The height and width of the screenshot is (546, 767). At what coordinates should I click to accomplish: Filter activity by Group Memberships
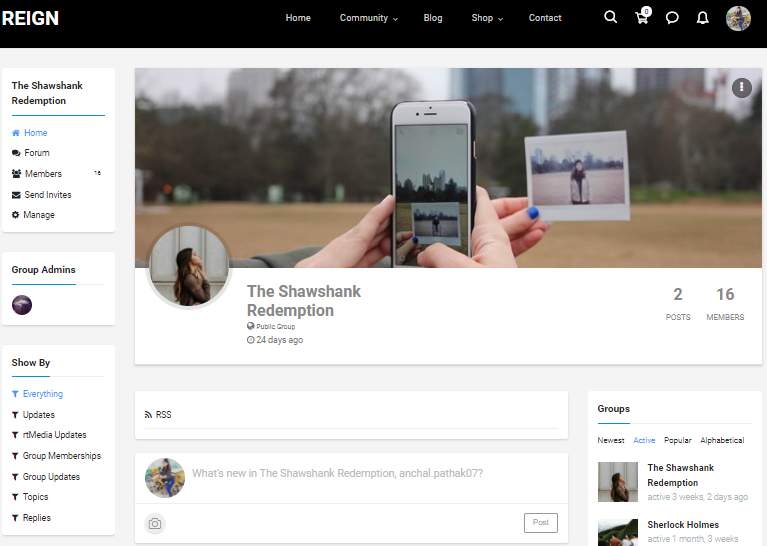click(x=56, y=456)
